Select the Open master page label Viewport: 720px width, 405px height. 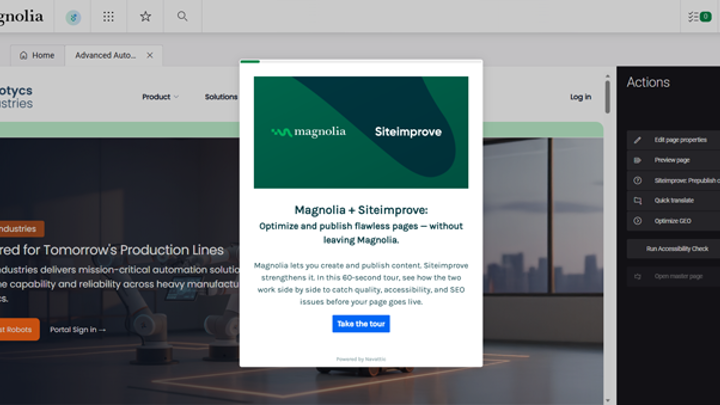coord(679,276)
